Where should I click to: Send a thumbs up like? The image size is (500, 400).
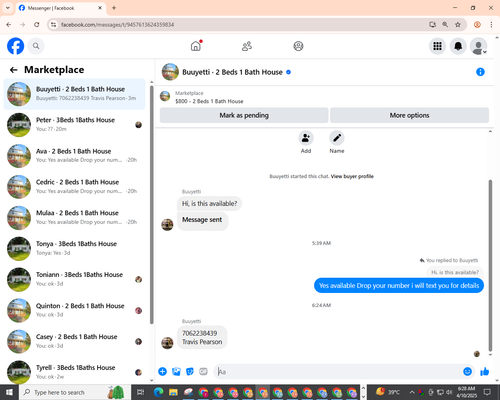(x=485, y=371)
